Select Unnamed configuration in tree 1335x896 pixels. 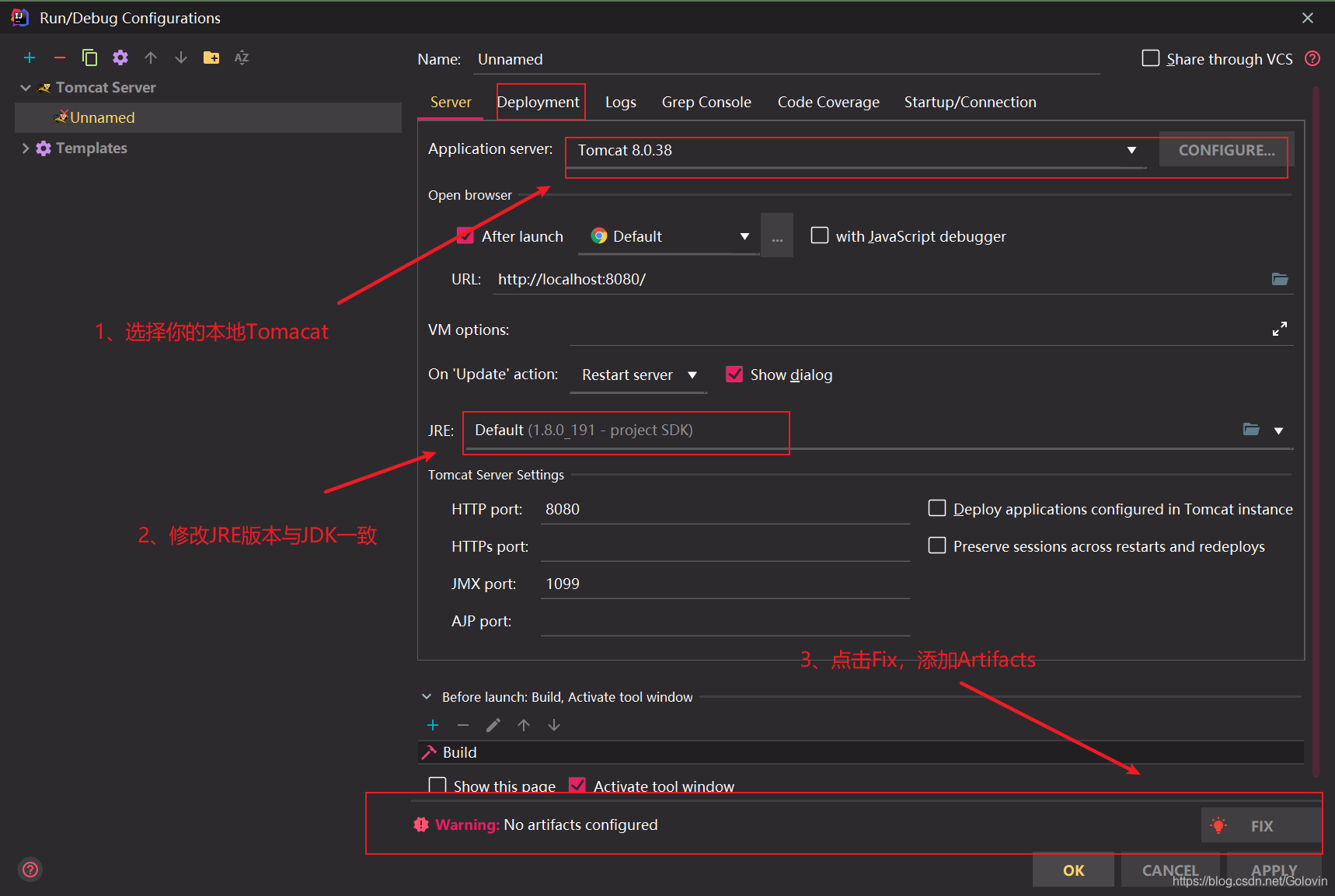click(208, 117)
